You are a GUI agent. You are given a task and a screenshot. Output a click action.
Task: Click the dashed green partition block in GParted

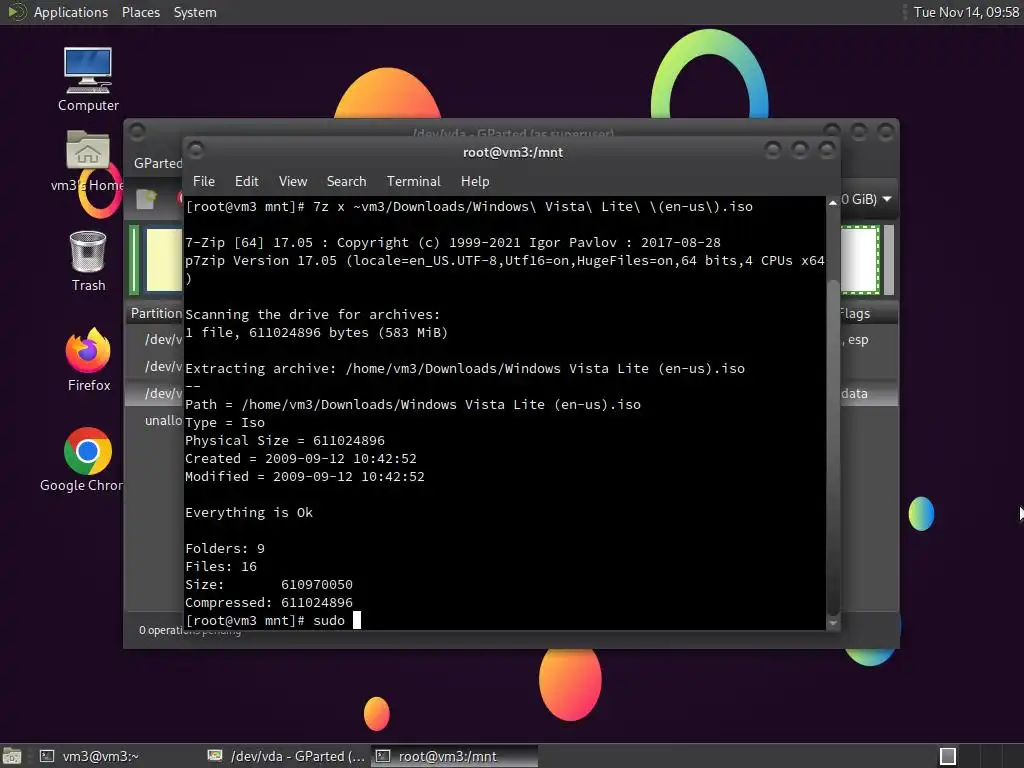tap(860, 260)
